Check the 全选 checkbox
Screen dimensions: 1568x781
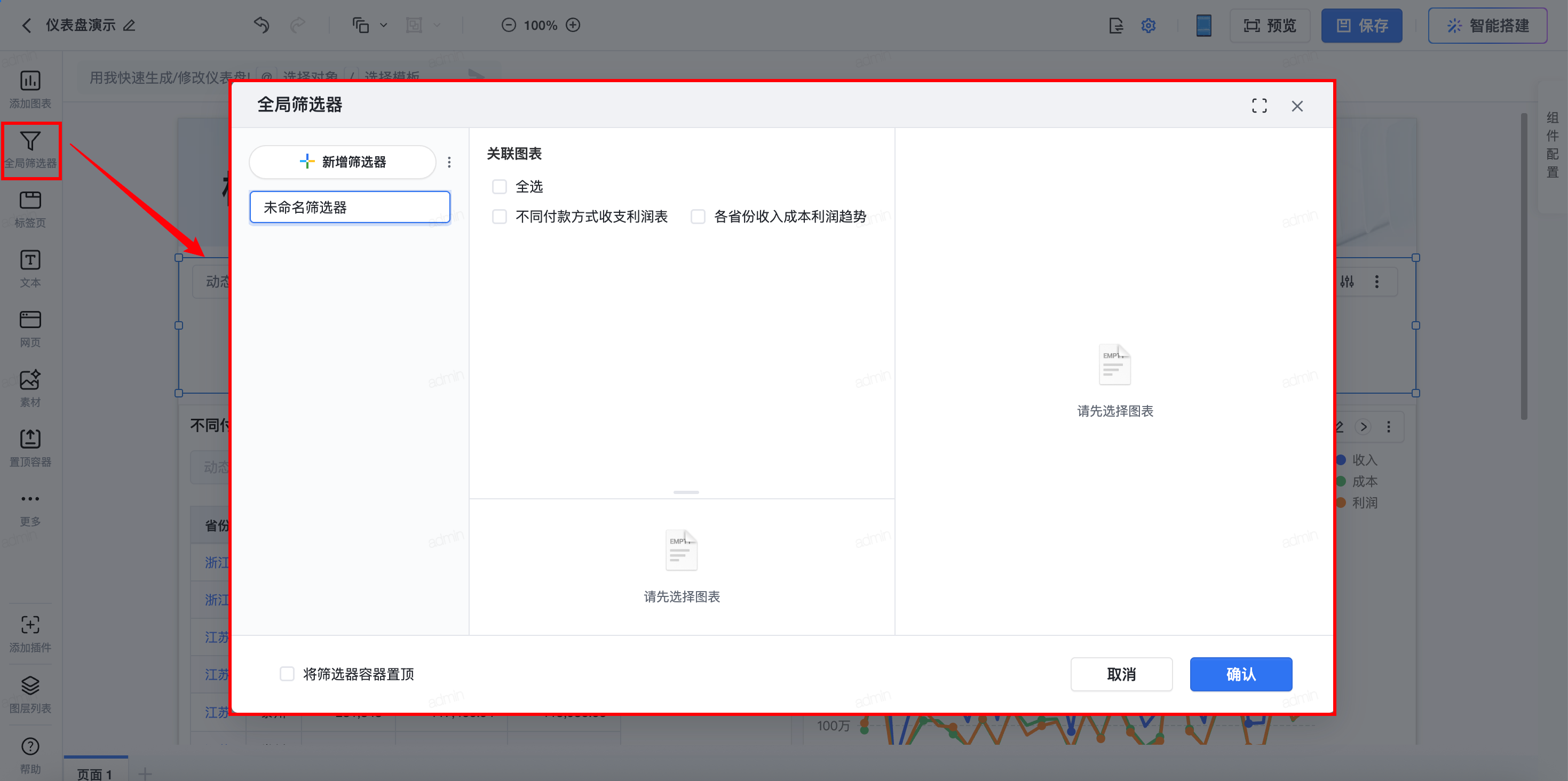[x=499, y=187]
